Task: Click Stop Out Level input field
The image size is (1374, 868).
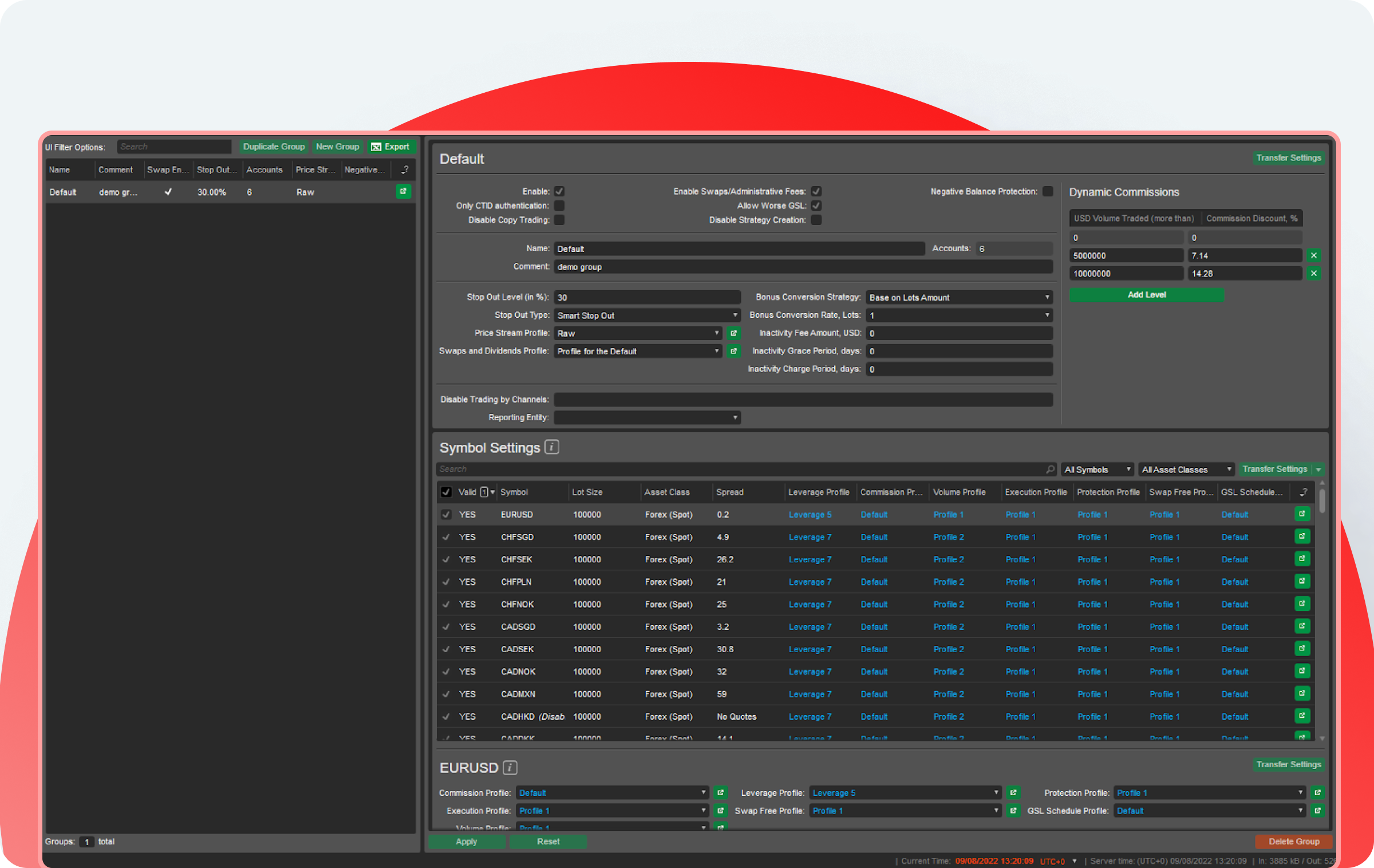Action: [x=647, y=298]
